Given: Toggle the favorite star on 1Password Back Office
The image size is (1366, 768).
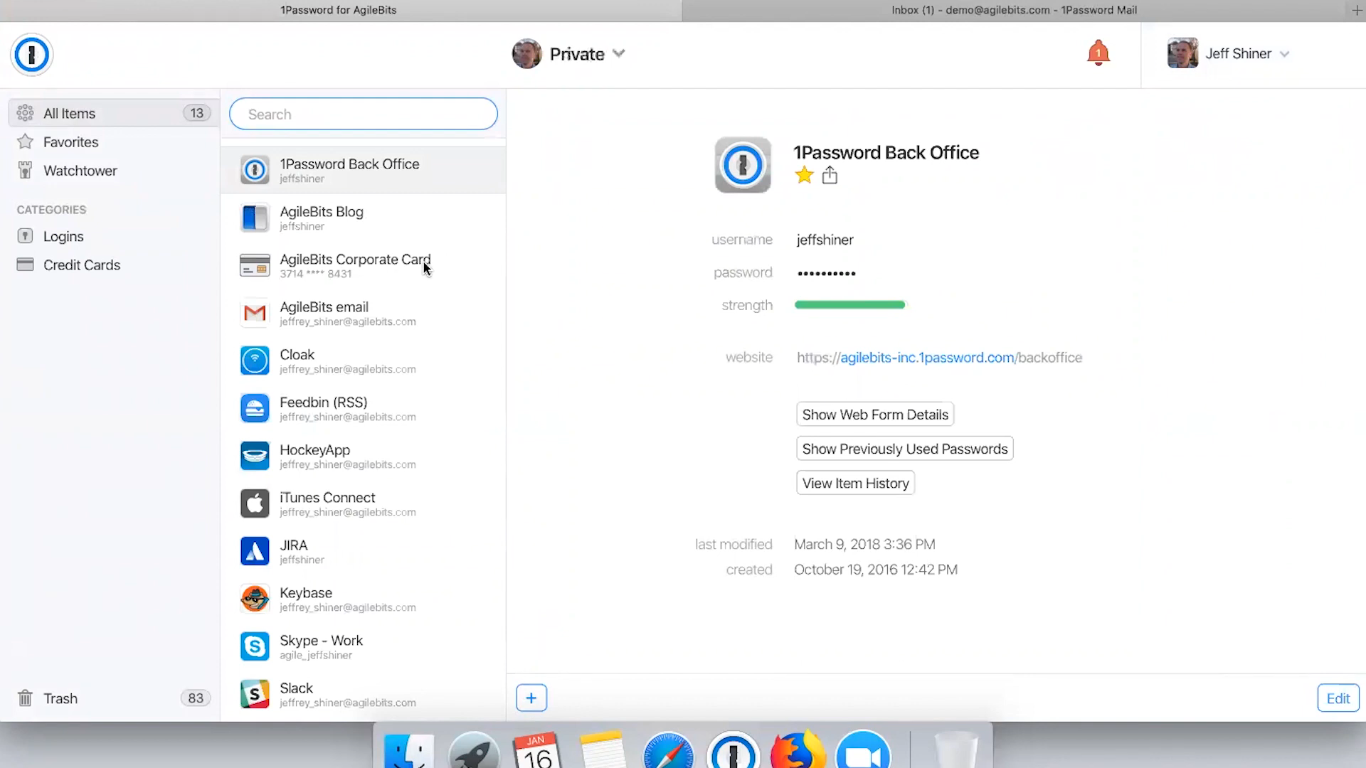Looking at the screenshot, I should (x=804, y=176).
